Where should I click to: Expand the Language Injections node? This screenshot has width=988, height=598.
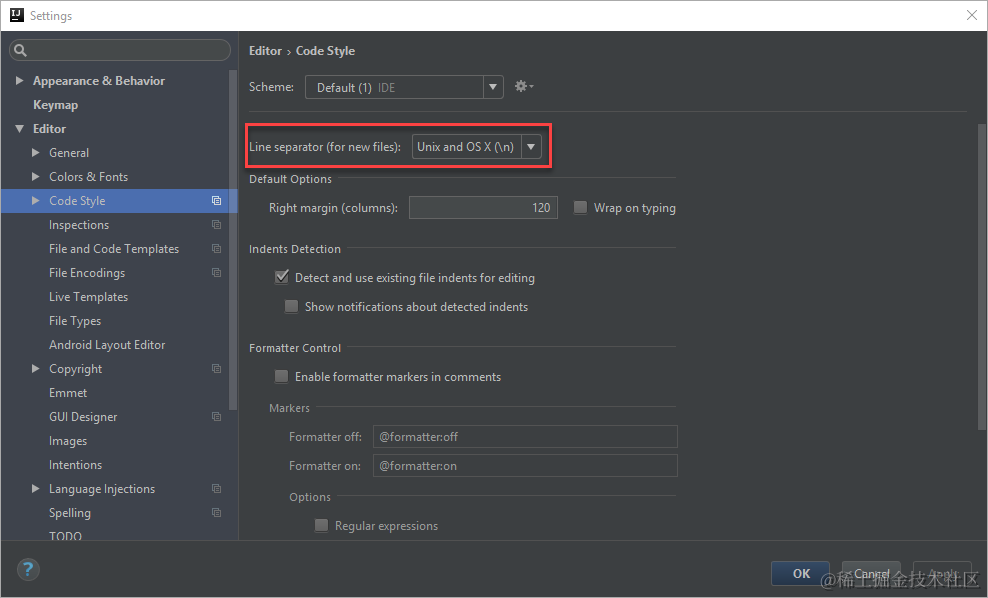coord(36,488)
